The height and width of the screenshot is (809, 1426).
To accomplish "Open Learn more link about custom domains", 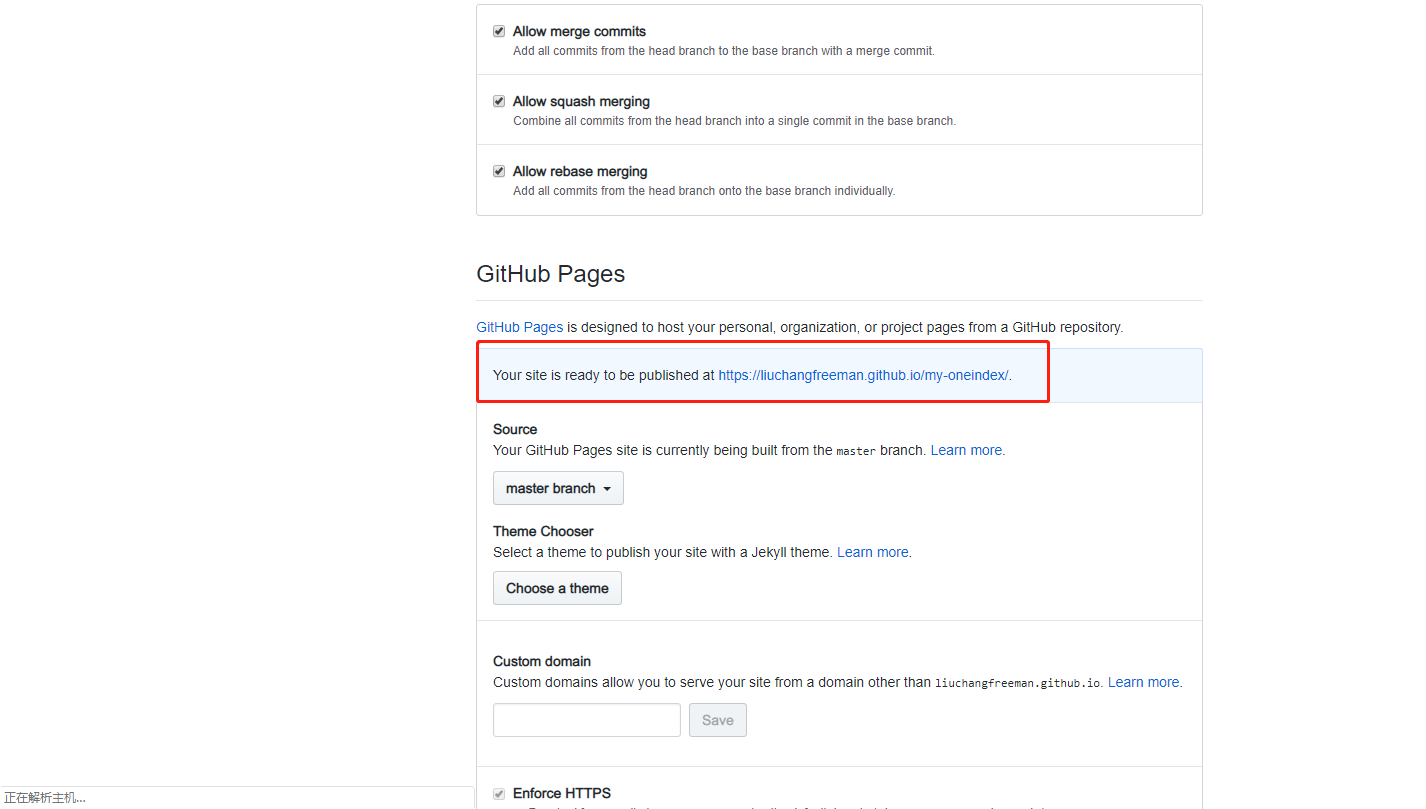I will (1143, 683).
